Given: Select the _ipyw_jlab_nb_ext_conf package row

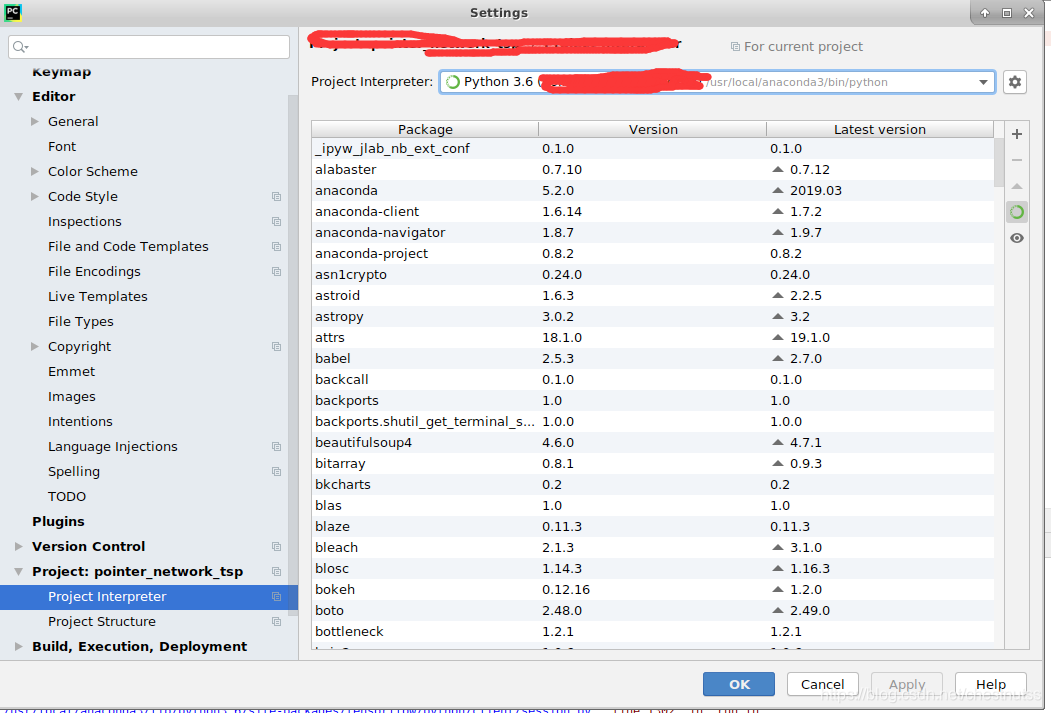Looking at the screenshot, I should (653, 149).
